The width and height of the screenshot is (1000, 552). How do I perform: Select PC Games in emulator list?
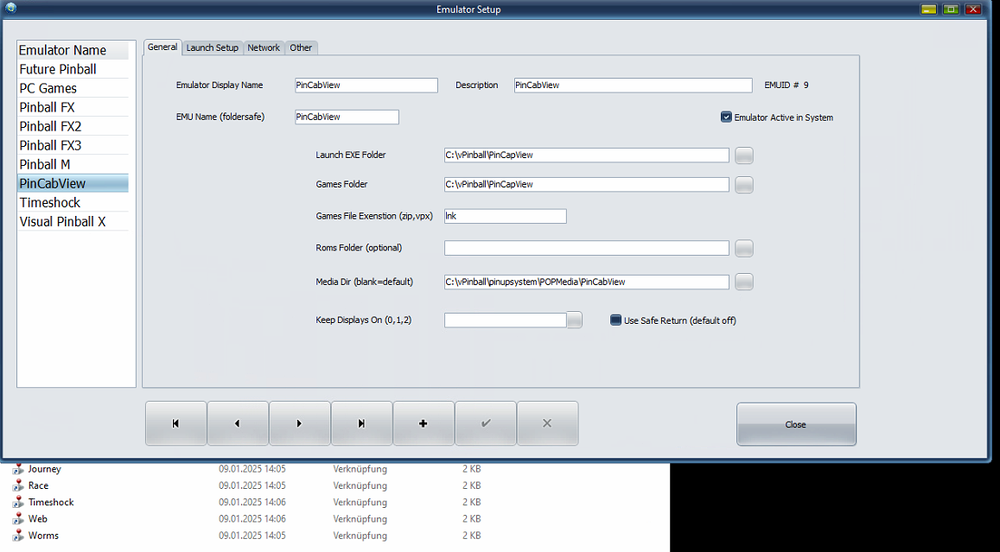click(x=73, y=89)
